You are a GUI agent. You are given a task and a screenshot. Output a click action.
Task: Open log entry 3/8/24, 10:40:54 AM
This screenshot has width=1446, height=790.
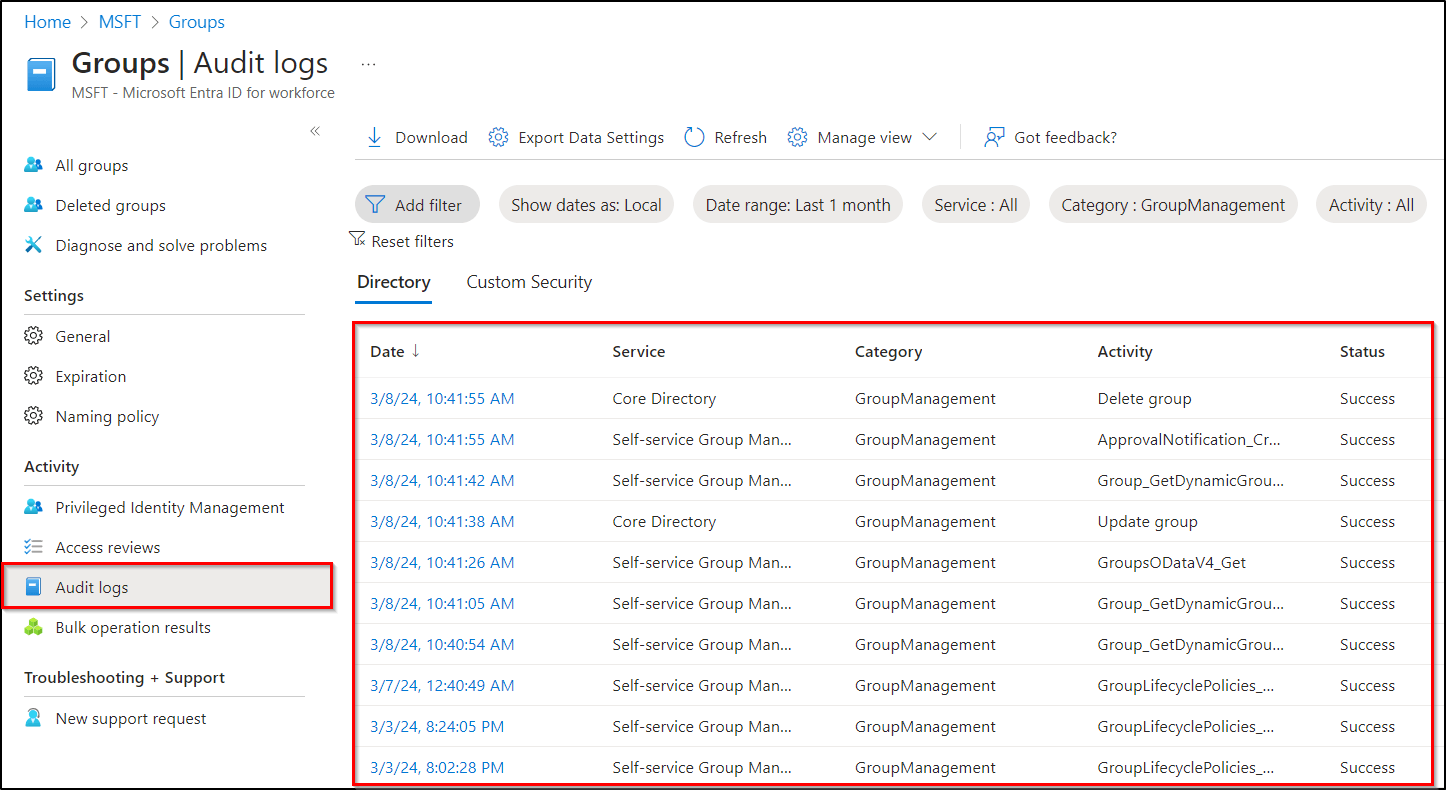point(442,644)
